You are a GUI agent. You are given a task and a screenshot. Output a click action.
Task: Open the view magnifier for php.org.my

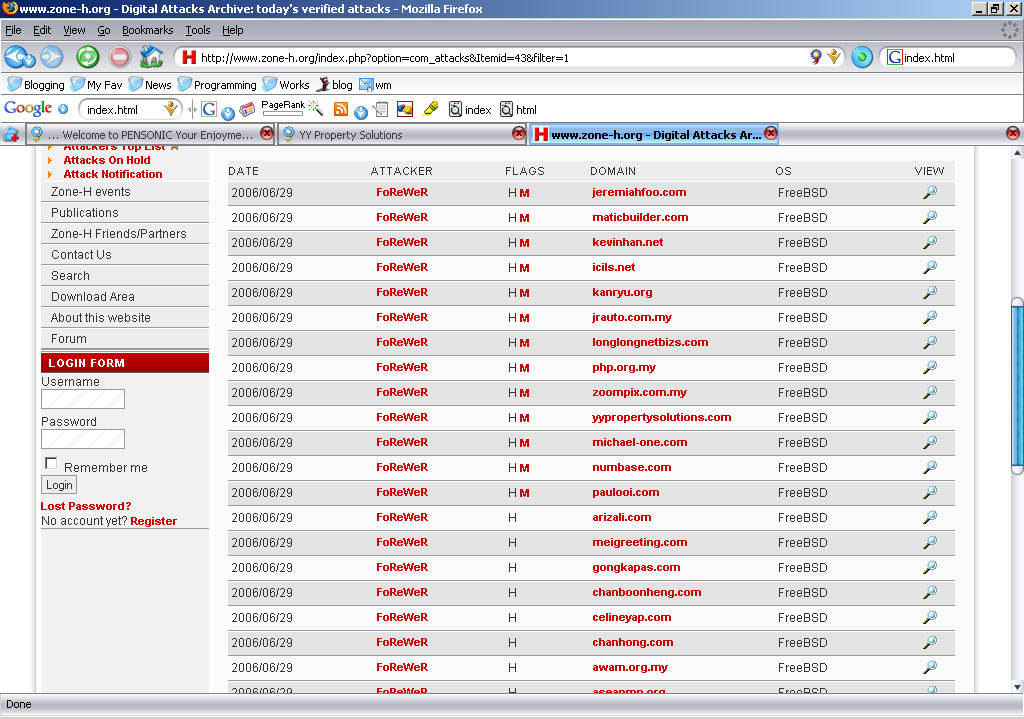tap(930, 368)
